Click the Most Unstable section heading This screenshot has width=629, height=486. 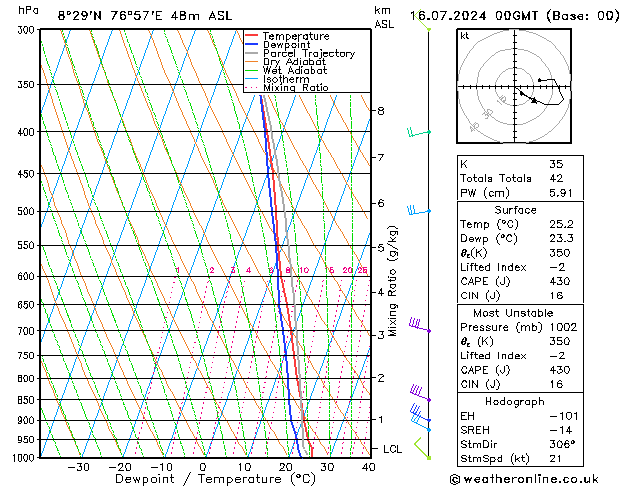(x=513, y=313)
